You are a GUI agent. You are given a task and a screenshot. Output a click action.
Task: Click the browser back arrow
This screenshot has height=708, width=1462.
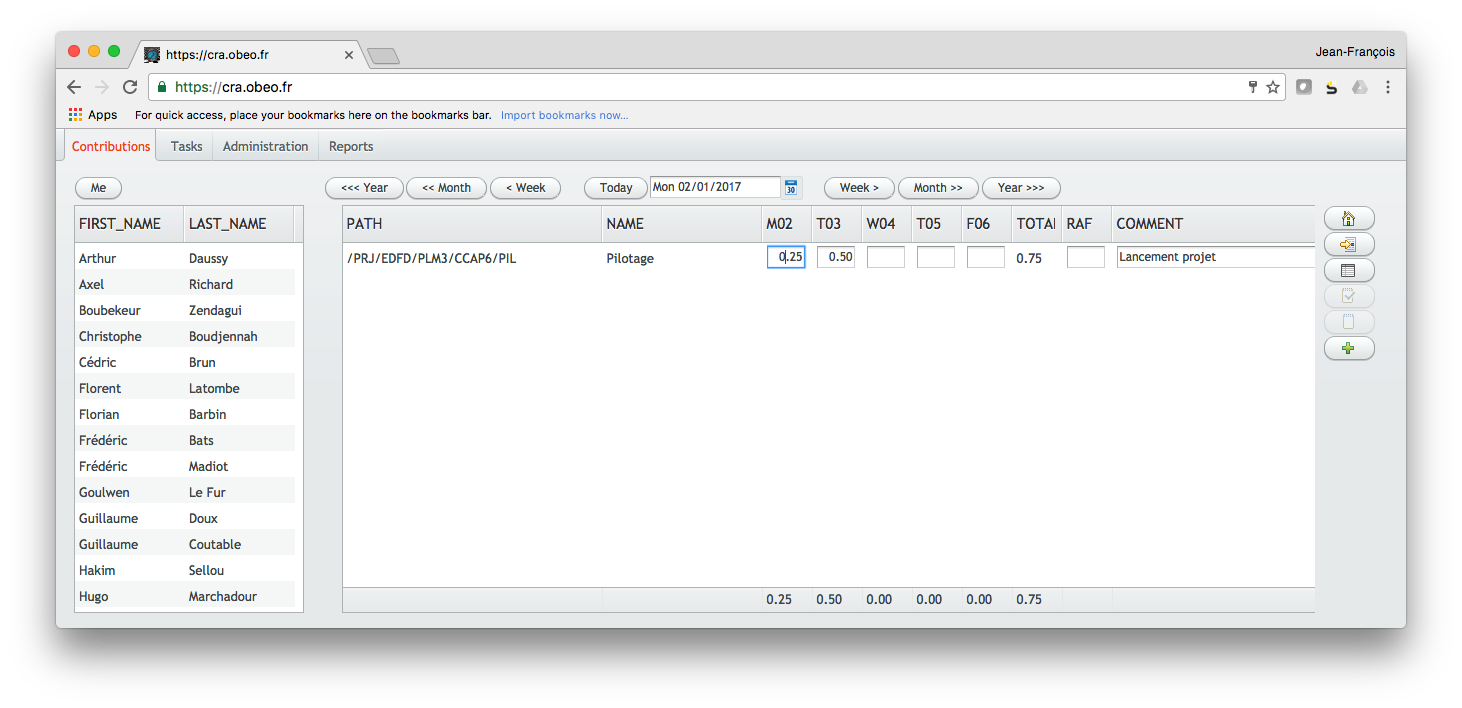point(75,87)
